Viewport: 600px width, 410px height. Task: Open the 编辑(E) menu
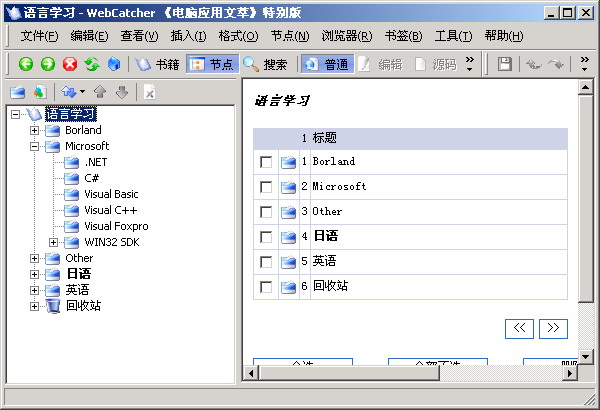click(x=90, y=36)
